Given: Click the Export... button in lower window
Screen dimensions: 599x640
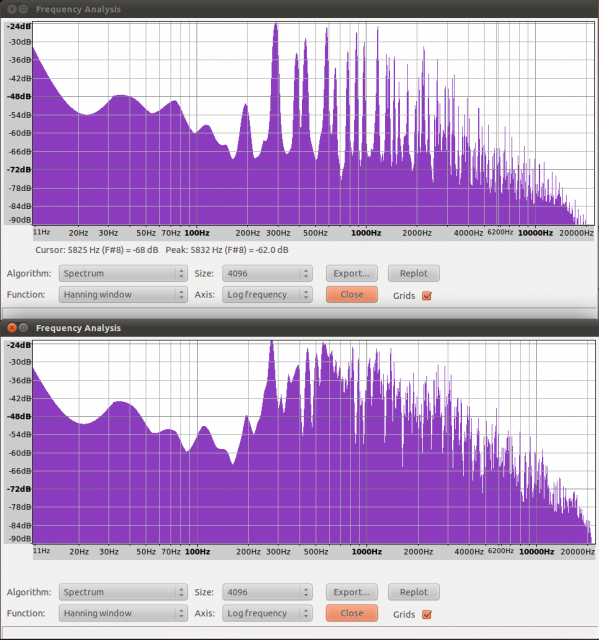Looking at the screenshot, I should (352, 592).
